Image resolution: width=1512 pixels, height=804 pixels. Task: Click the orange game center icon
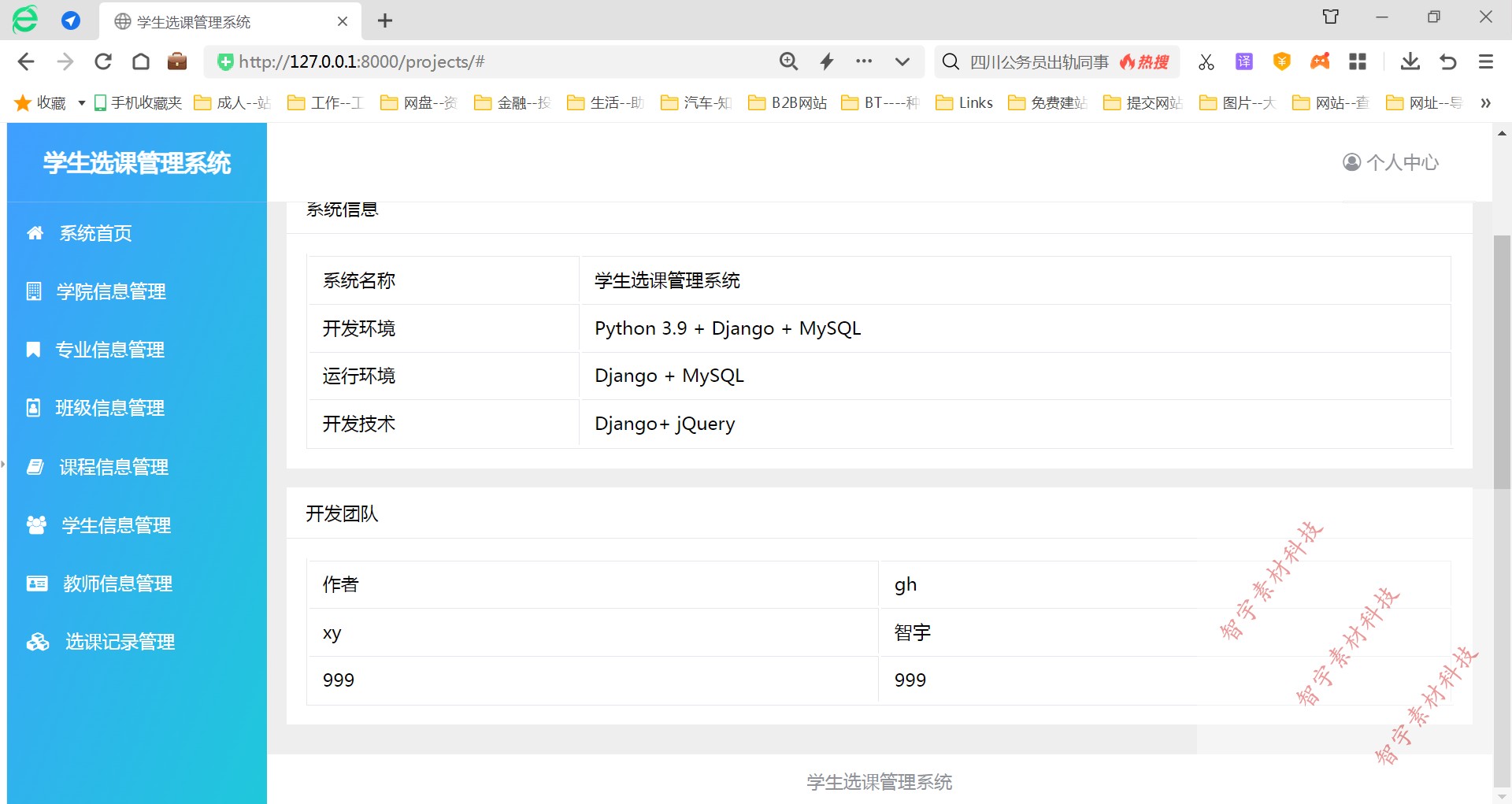coord(1320,61)
